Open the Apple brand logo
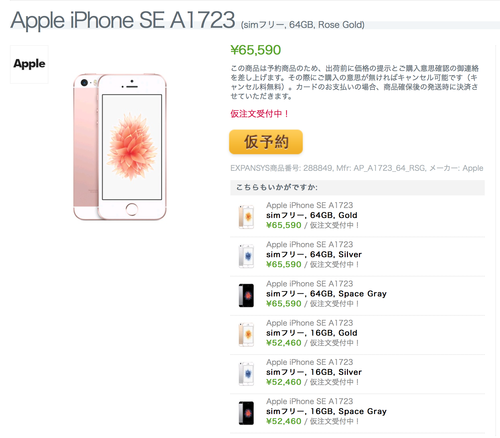The height and width of the screenshot is (438, 500). [x=29, y=64]
